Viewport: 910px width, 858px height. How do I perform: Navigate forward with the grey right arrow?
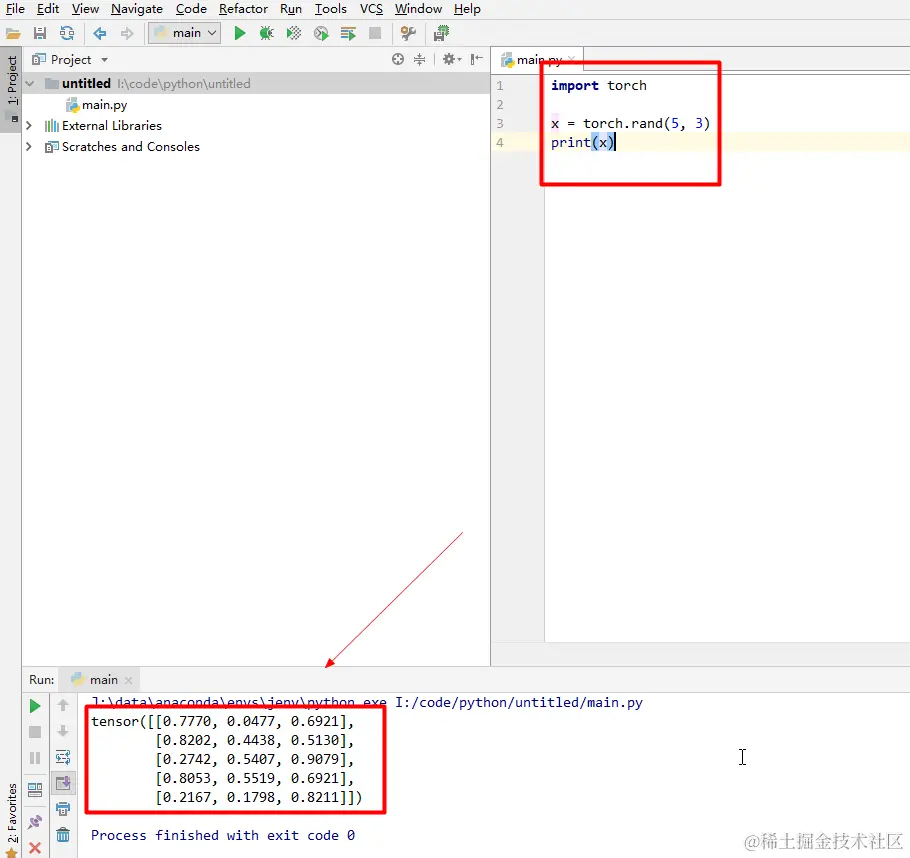coord(127,34)
